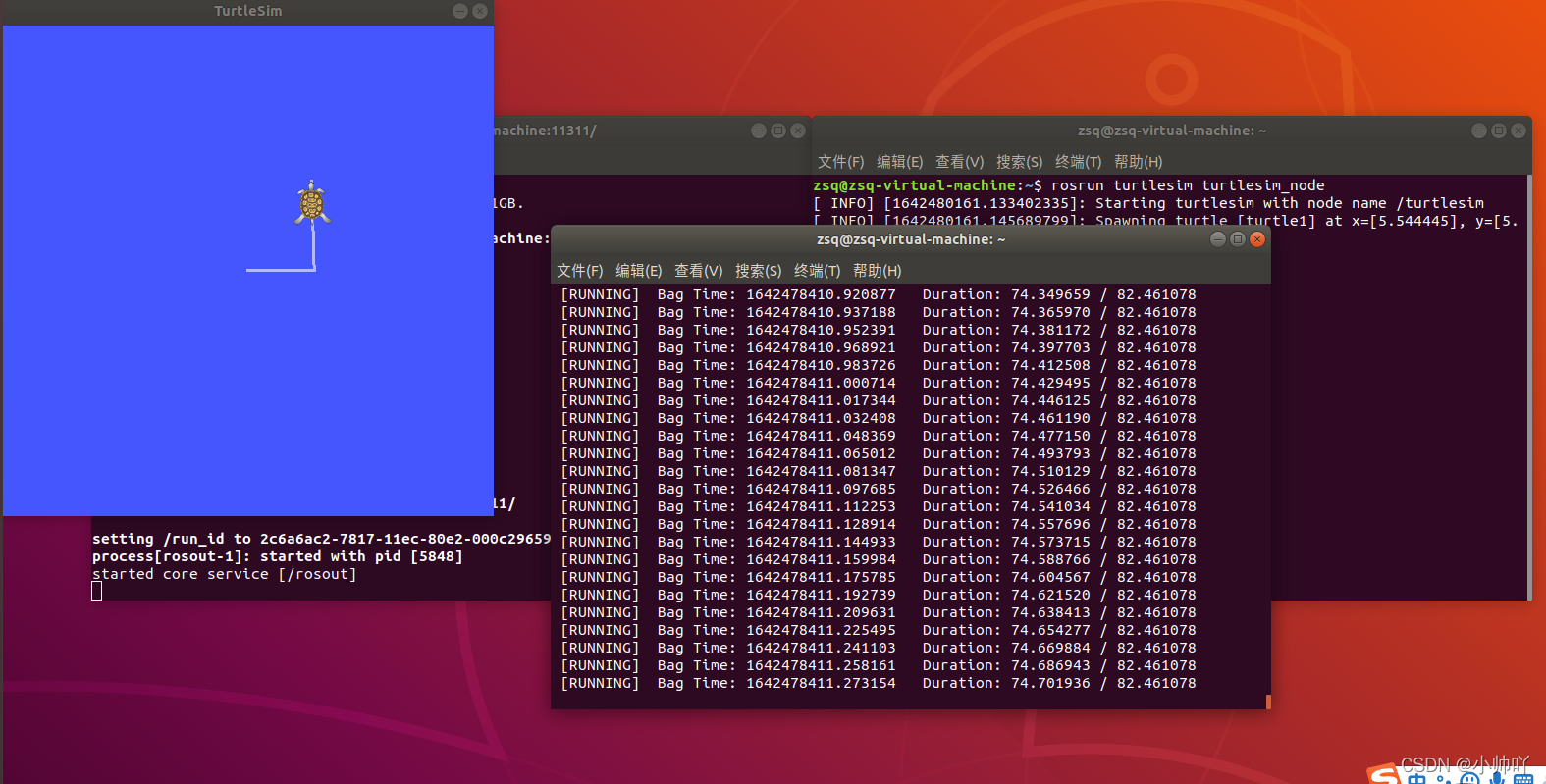Click the turtle in the TurtleSim canvas

pyautogui.click(x=312, y=203)
